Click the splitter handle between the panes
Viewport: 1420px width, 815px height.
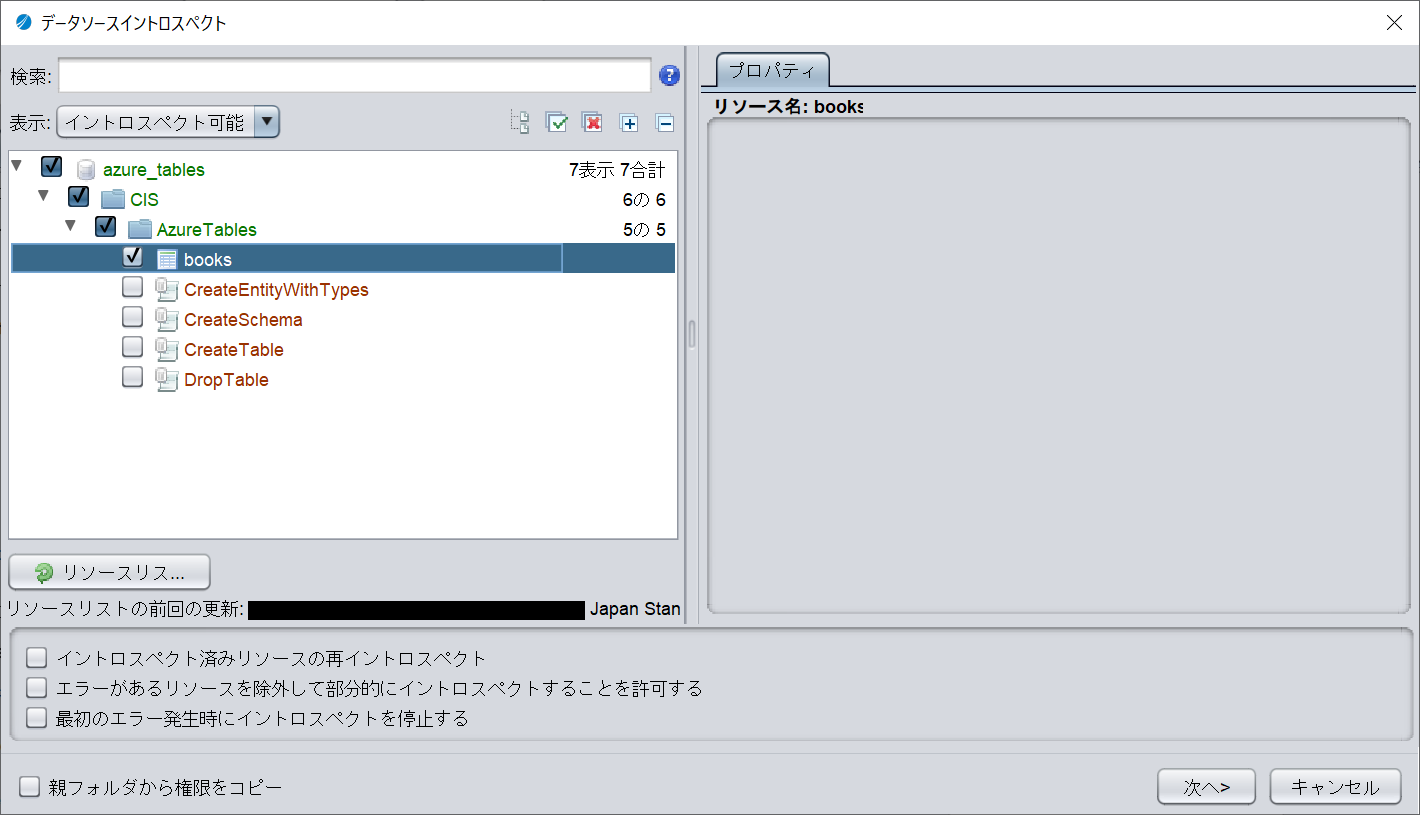click(x=691, y=334)
